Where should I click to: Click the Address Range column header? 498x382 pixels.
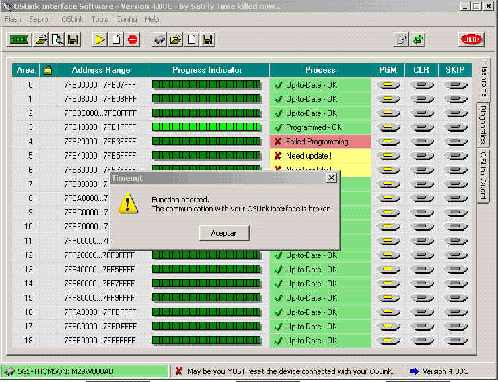pyautogui.click(x=101, y=70)
